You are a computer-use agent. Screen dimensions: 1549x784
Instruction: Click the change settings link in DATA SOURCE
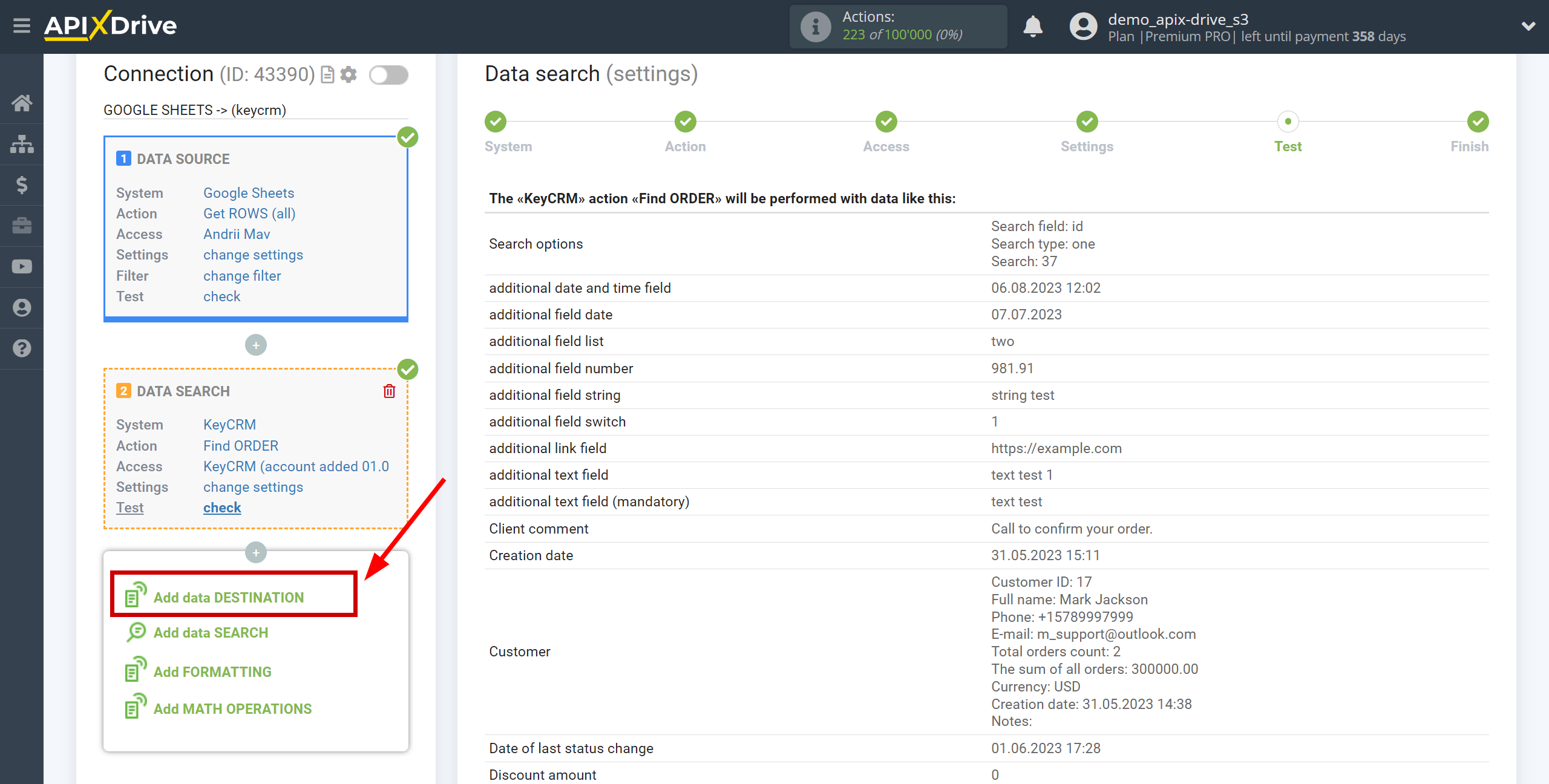coord(253,255)
